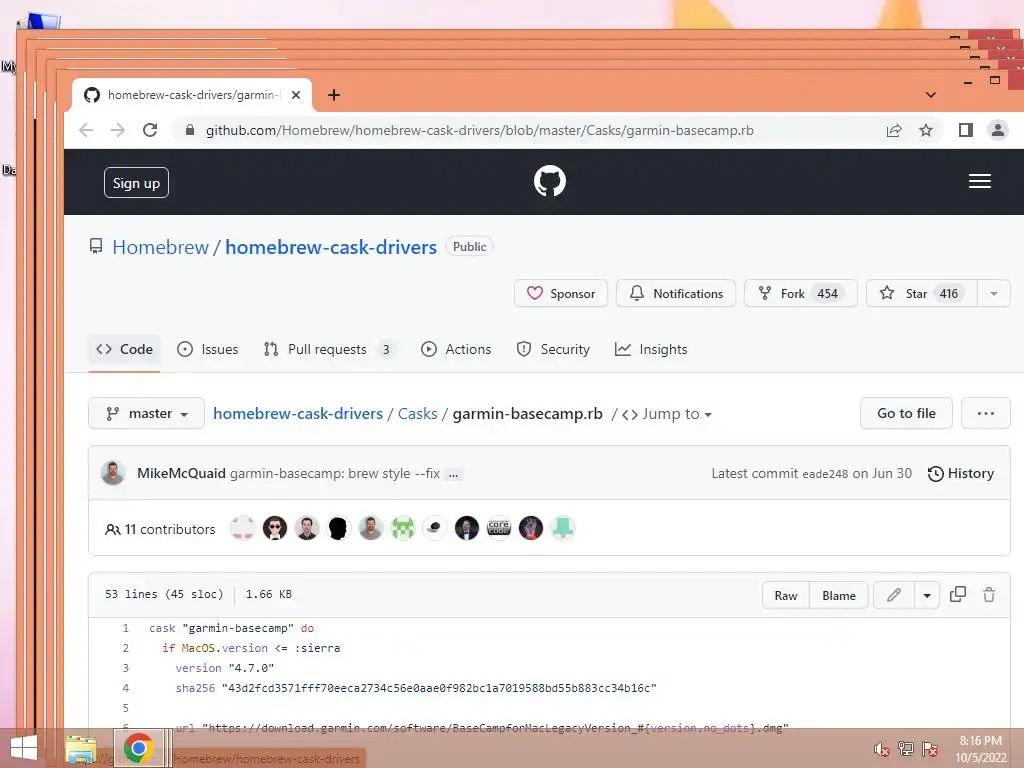Close the homebrew-cask-drivers browser tab
1024x768 pixels.
296,95
